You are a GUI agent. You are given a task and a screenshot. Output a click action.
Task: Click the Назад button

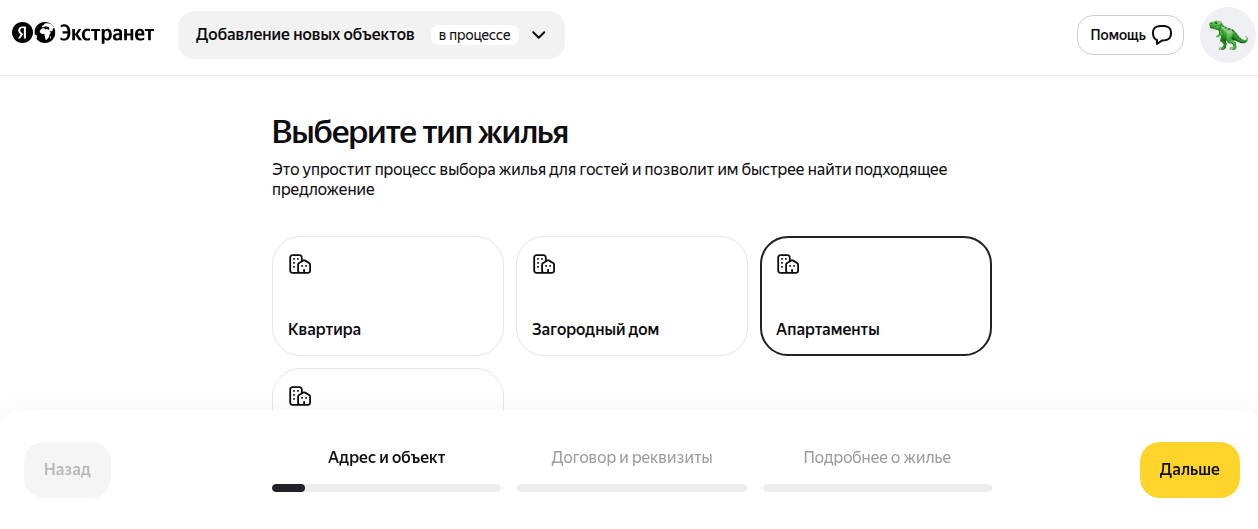pos(67,469)
